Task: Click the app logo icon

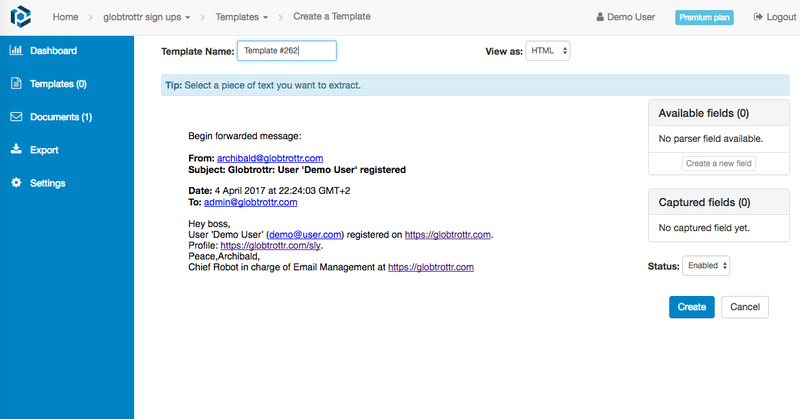Action: pyautogui.click(x=20, y=16)
